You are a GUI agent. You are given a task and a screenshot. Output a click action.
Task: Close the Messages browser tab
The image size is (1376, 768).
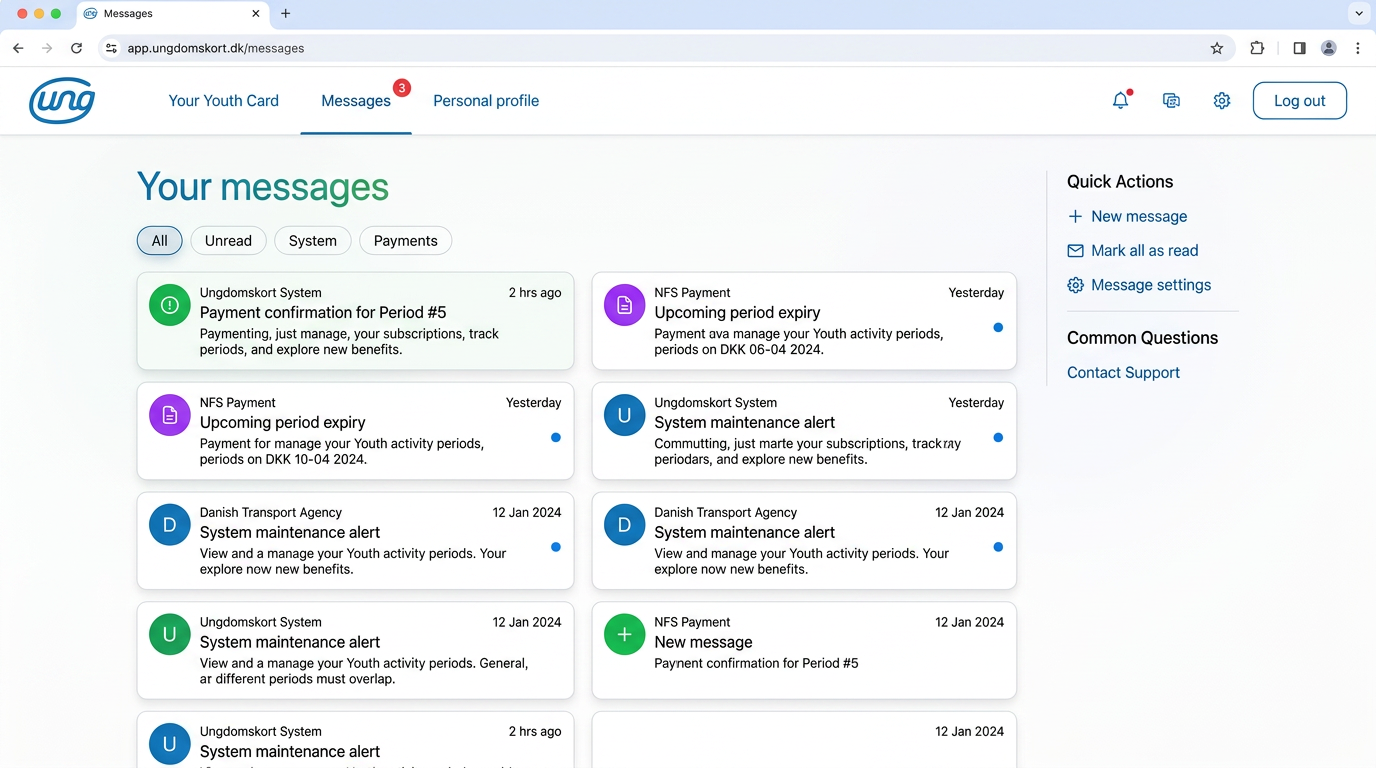(x=256, y=14)
